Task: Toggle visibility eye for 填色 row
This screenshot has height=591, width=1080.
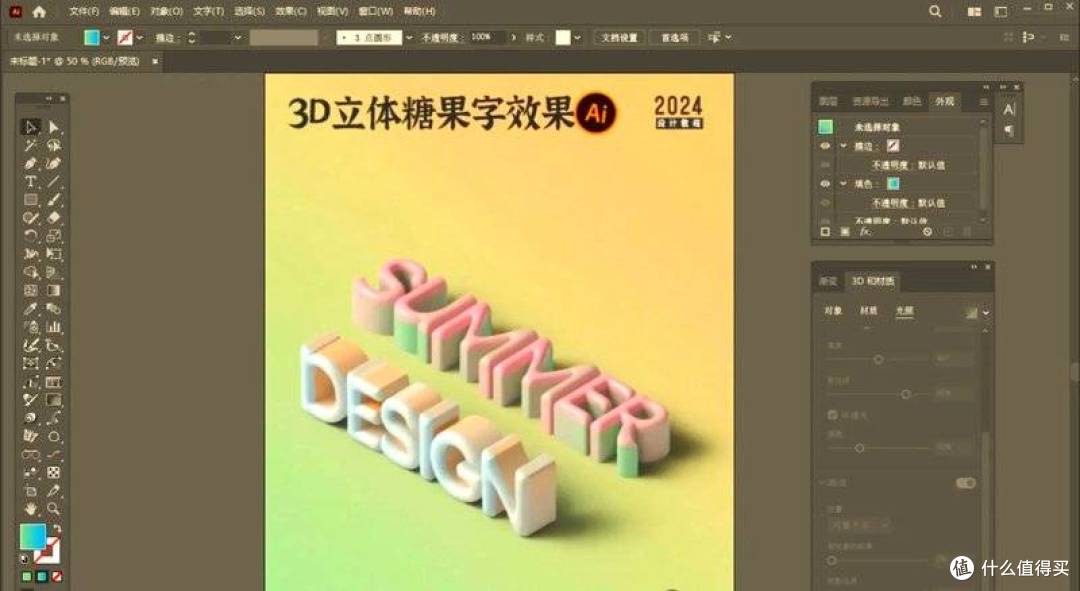Action: click(825, 184)
